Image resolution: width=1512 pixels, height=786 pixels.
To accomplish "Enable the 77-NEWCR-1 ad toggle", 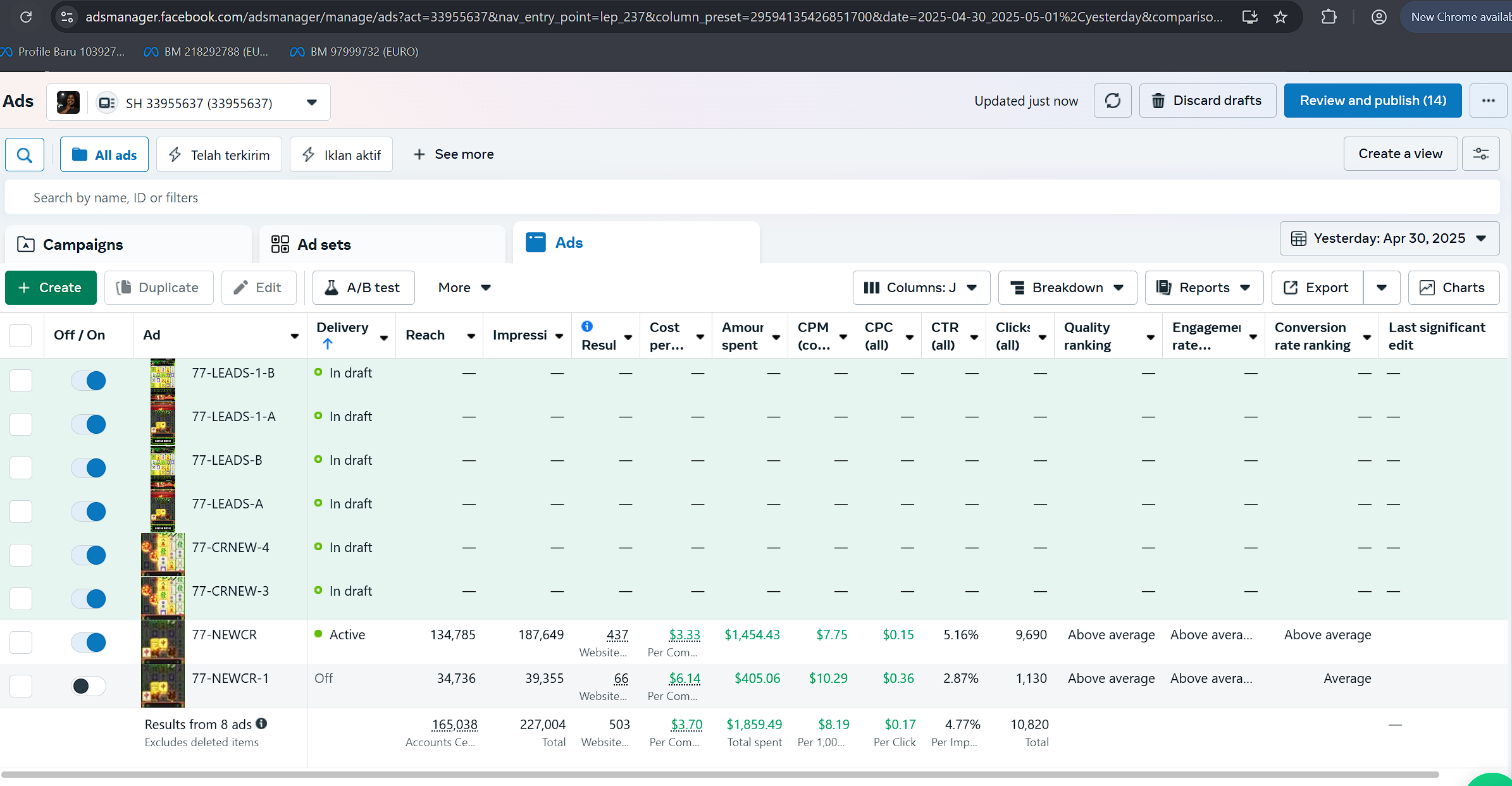I will (89, 686).
